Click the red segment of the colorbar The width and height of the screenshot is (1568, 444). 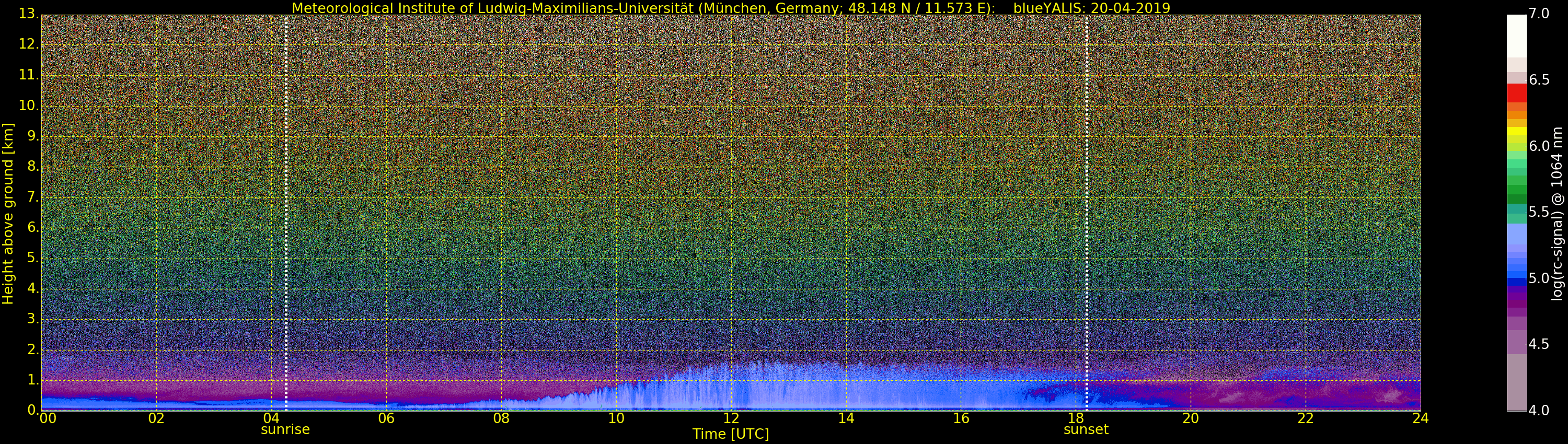tap(1517, 93)
